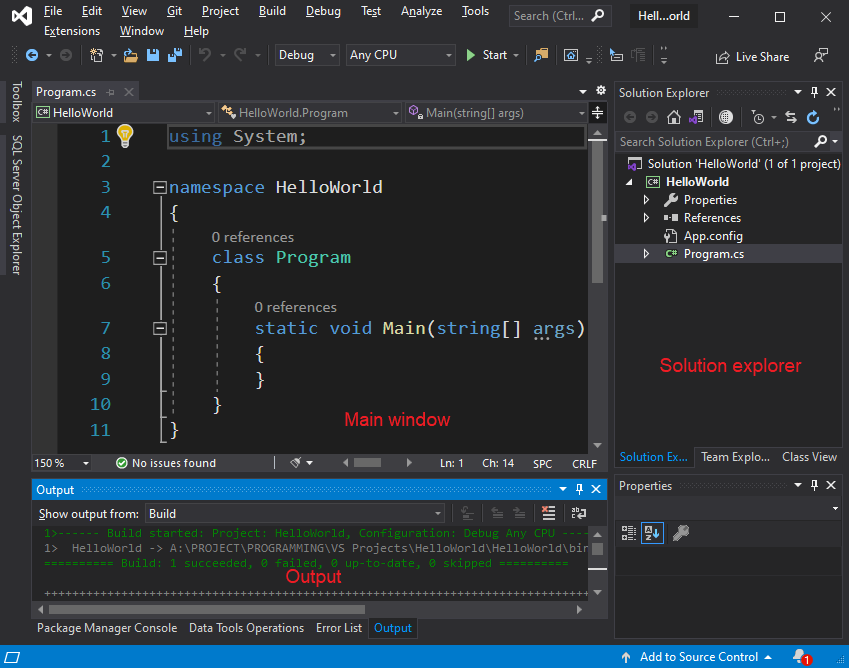Expand the References node in Solution Explorer
This screenshot has height=668, width=849.
pos(647,218)
